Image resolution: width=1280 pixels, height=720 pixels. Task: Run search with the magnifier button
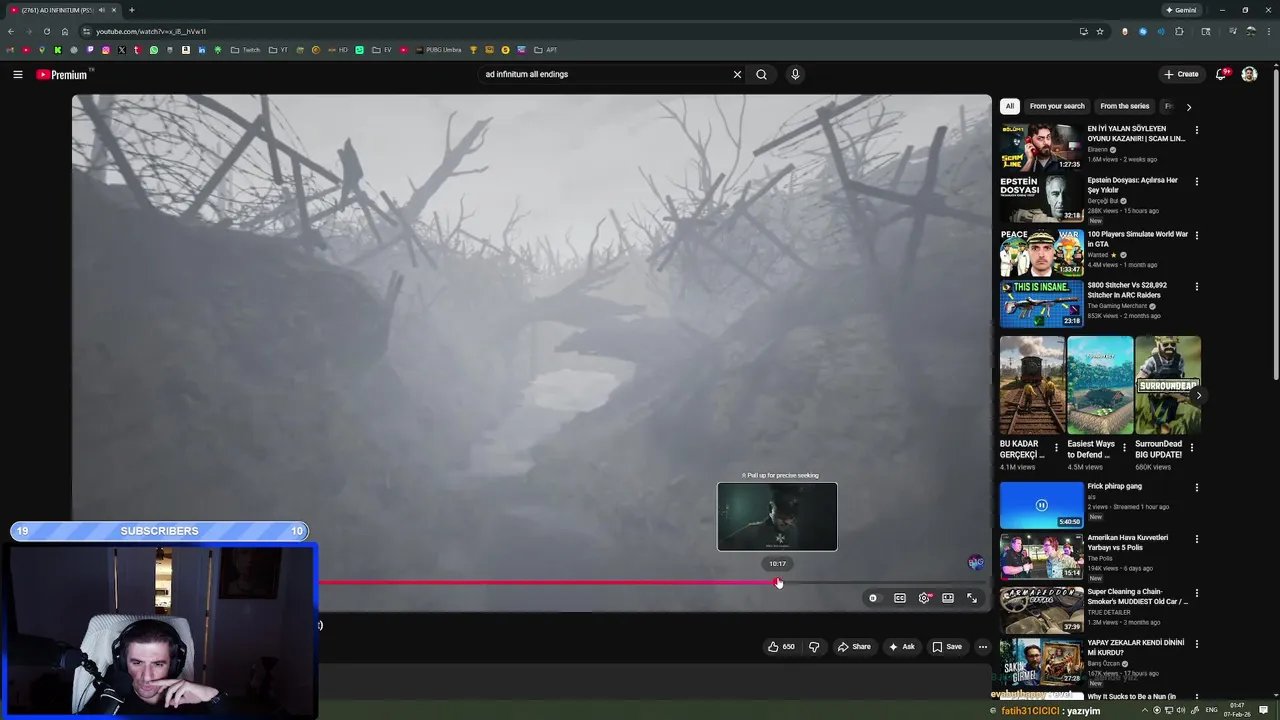[x=761, y=74]
